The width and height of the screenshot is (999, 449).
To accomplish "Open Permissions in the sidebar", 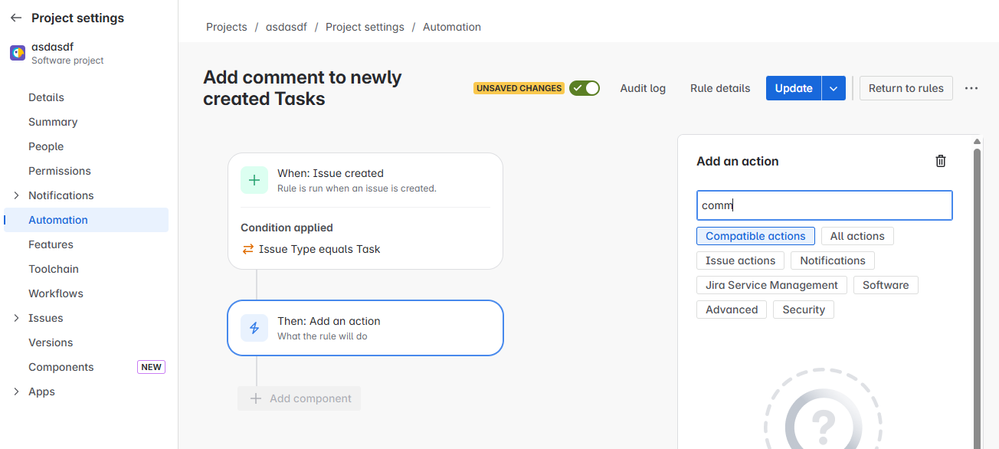I will (59, 171).
